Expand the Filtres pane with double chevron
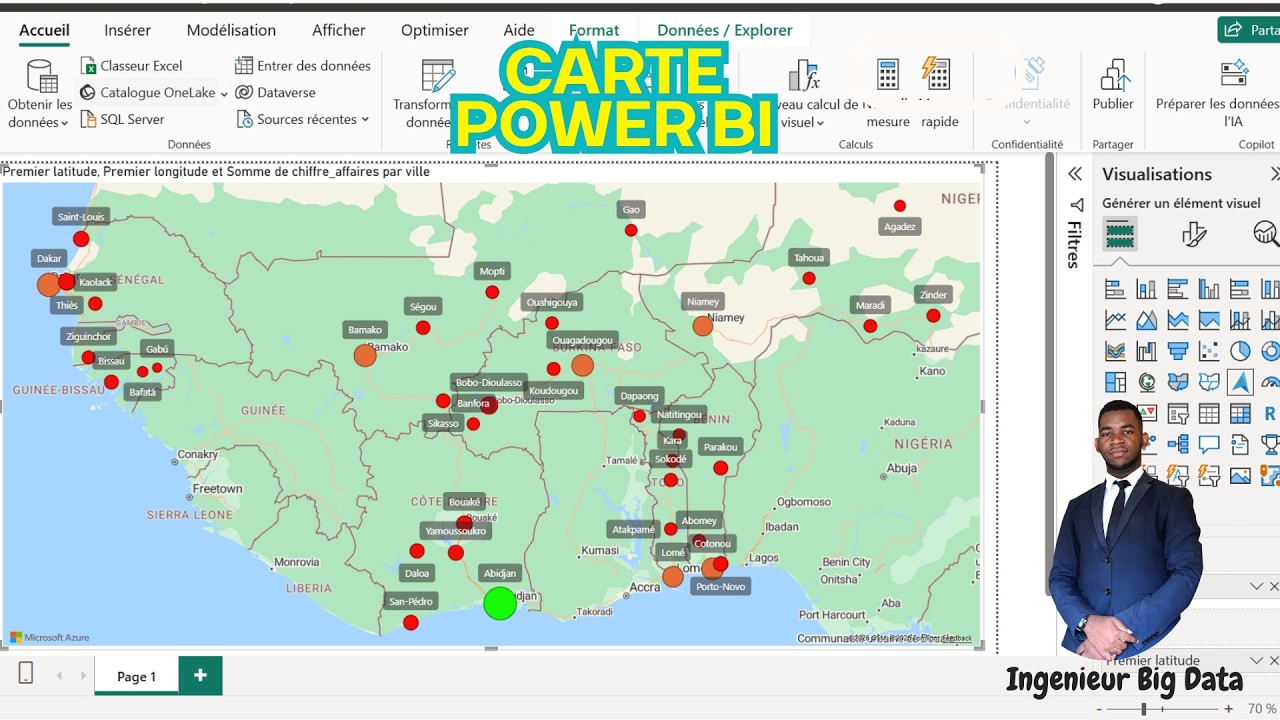The width and height of the screenshot is (1280, 720). pos(1075,174)
